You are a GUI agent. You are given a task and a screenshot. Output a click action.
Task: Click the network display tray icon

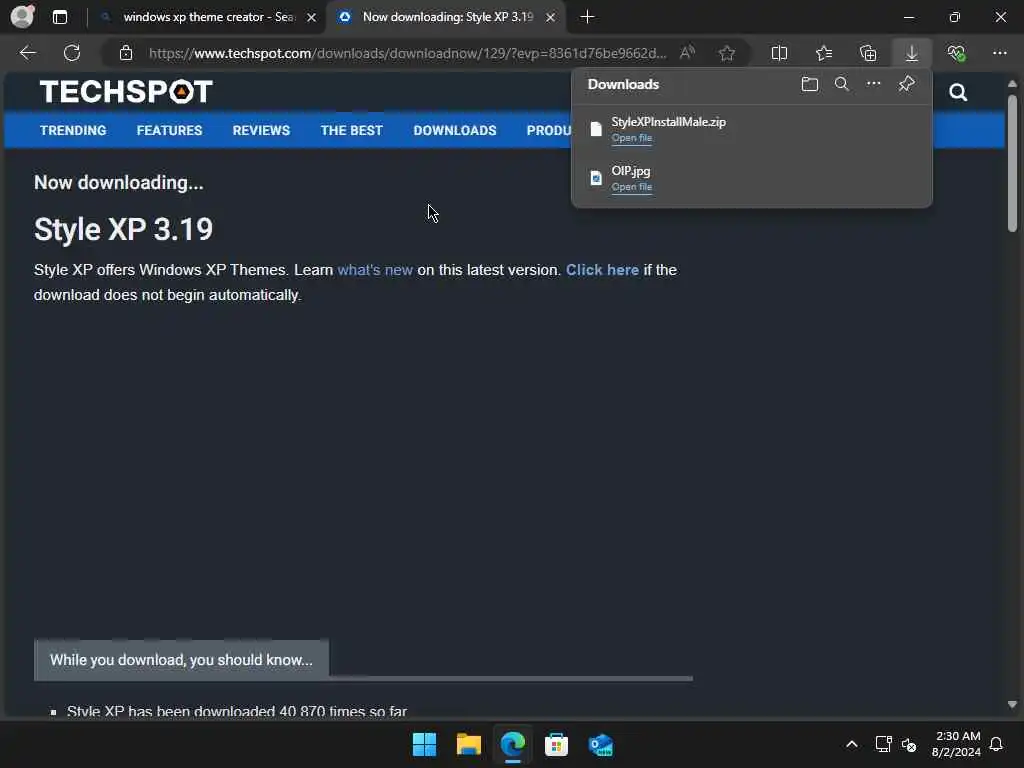[x=883, y=744]
